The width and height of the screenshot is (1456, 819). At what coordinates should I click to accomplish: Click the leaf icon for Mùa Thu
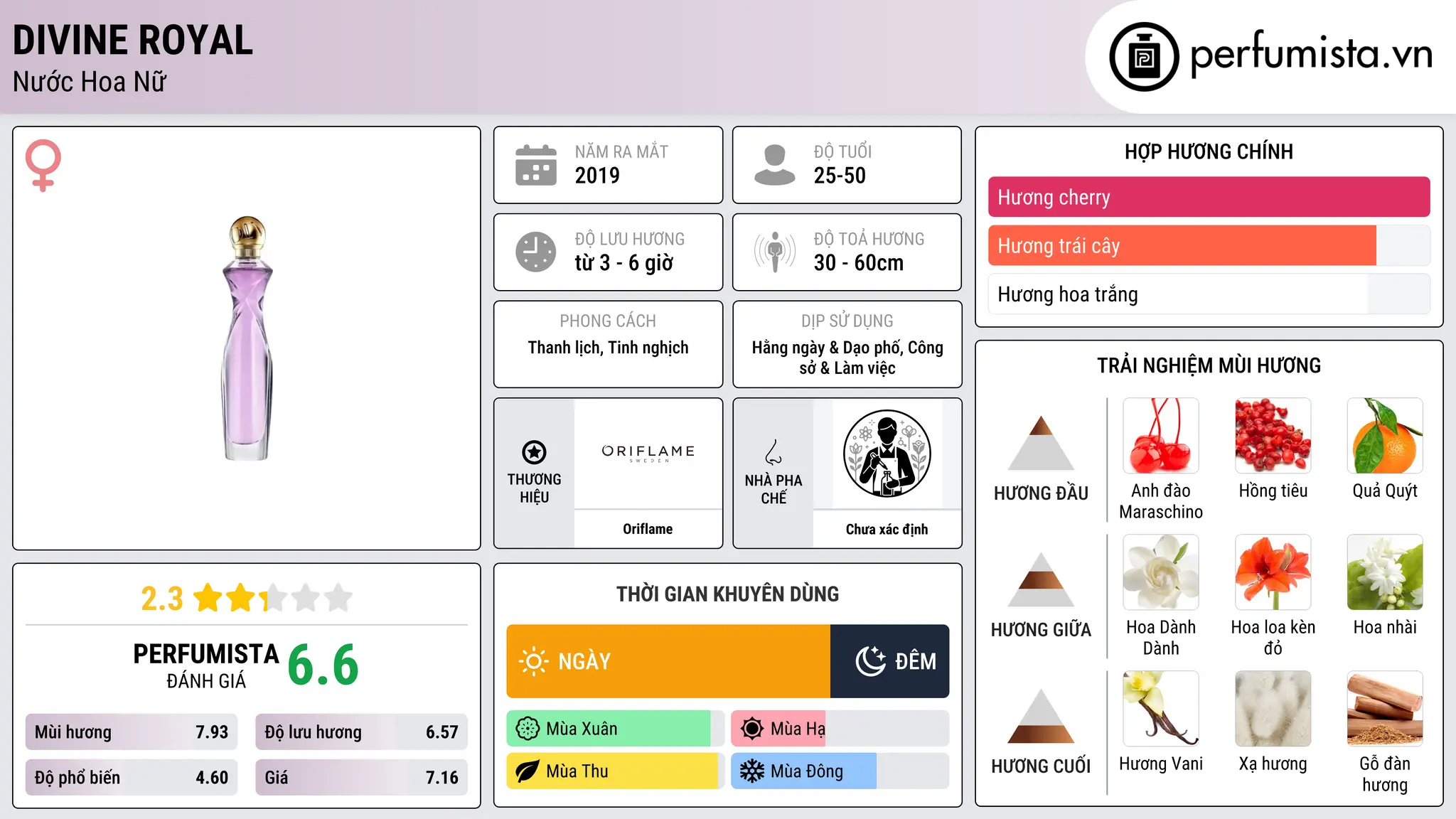(528, 771)
